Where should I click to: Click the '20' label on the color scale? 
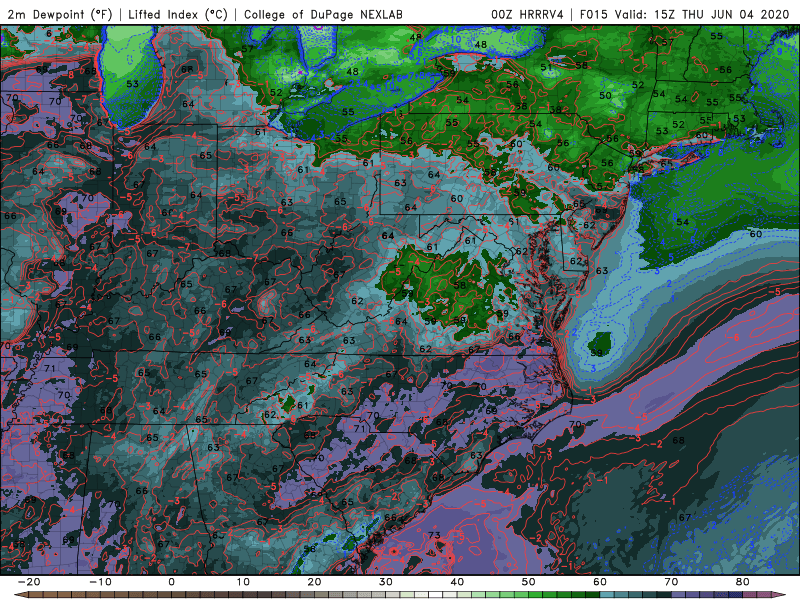(314, 582)
